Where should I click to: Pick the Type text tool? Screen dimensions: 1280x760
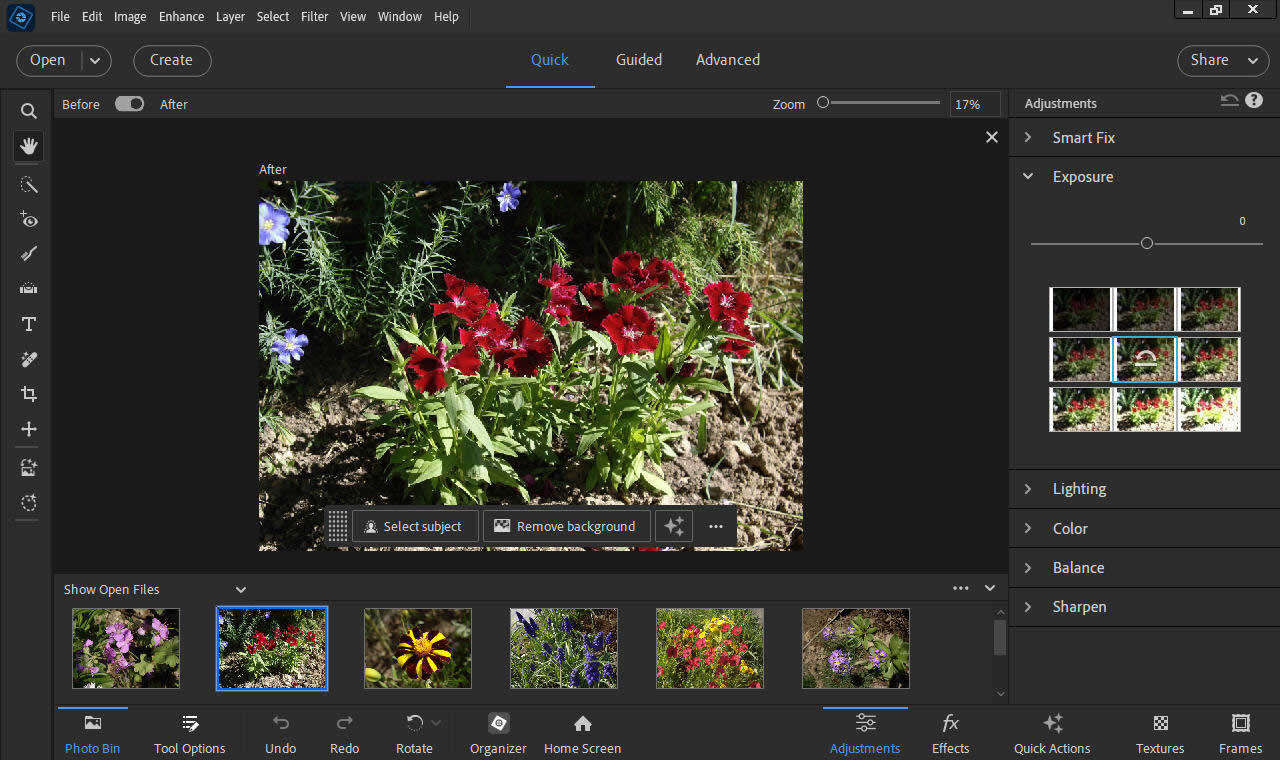[x=29, y=324]
